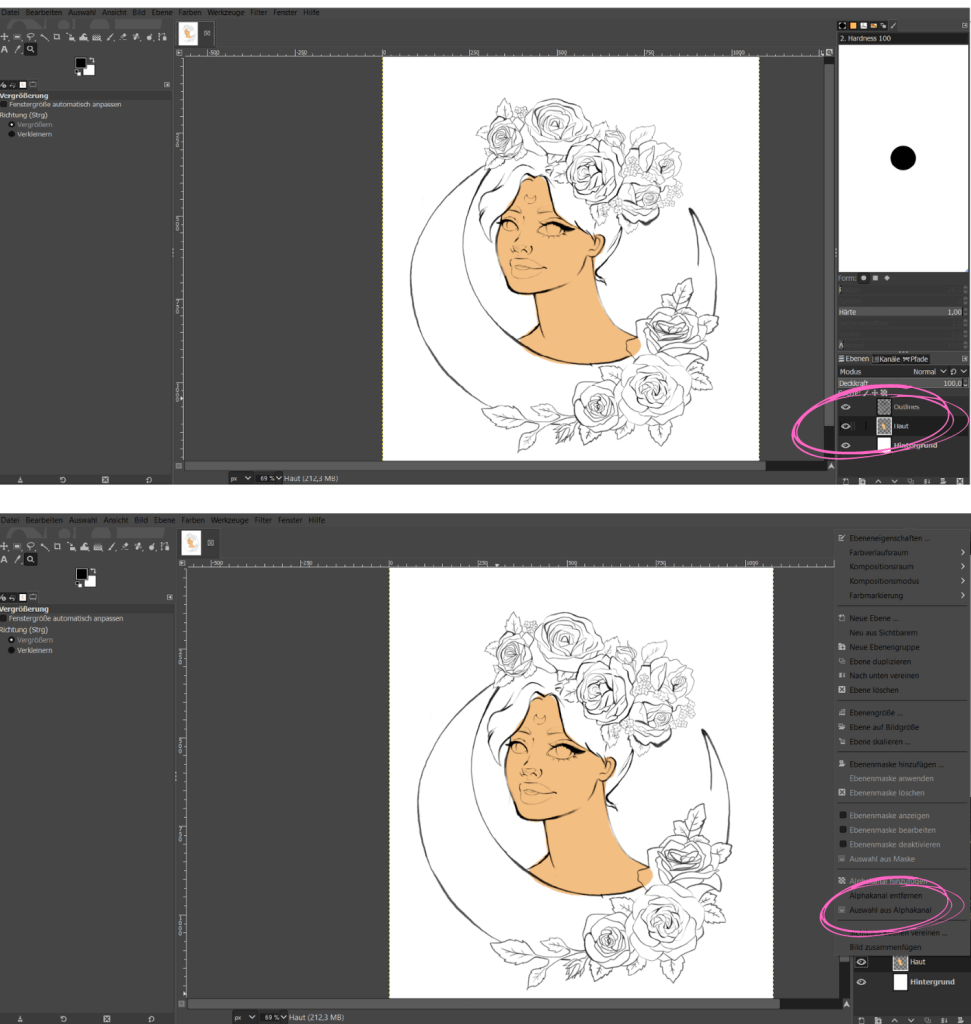The width and height of the screenshot is (971, 1024).
Task: Choose Auswahl aus Alphakanal from context menu
Action: coord(890,910)
